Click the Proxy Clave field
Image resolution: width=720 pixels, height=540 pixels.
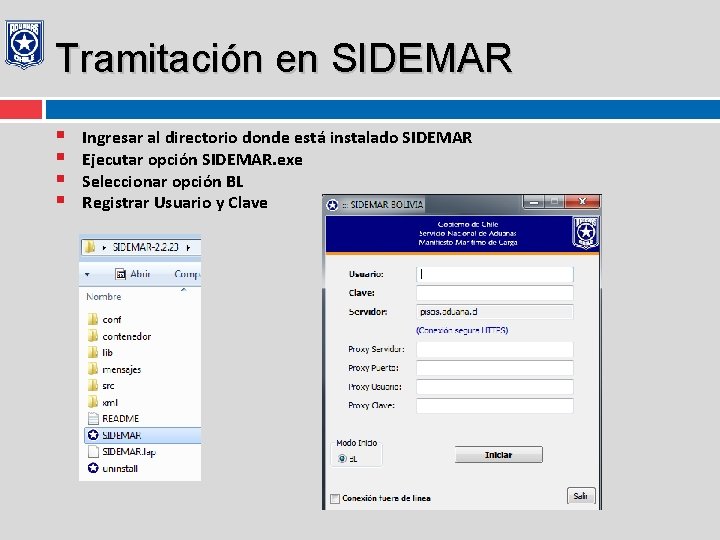tap(495, 405)
